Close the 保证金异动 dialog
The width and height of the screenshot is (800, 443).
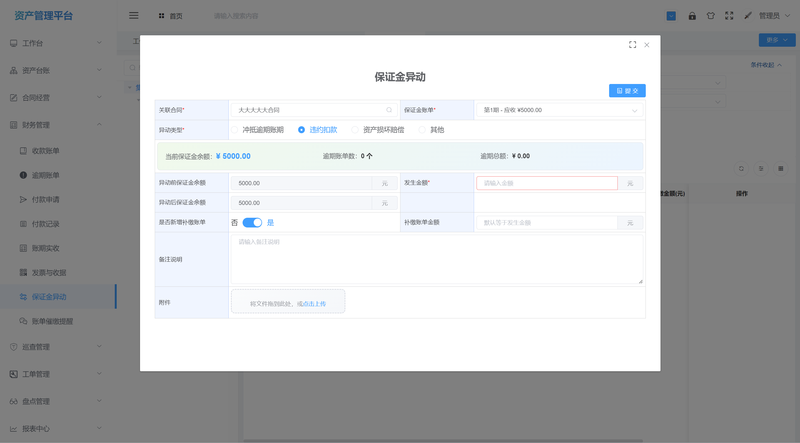[x=647, y=45]
